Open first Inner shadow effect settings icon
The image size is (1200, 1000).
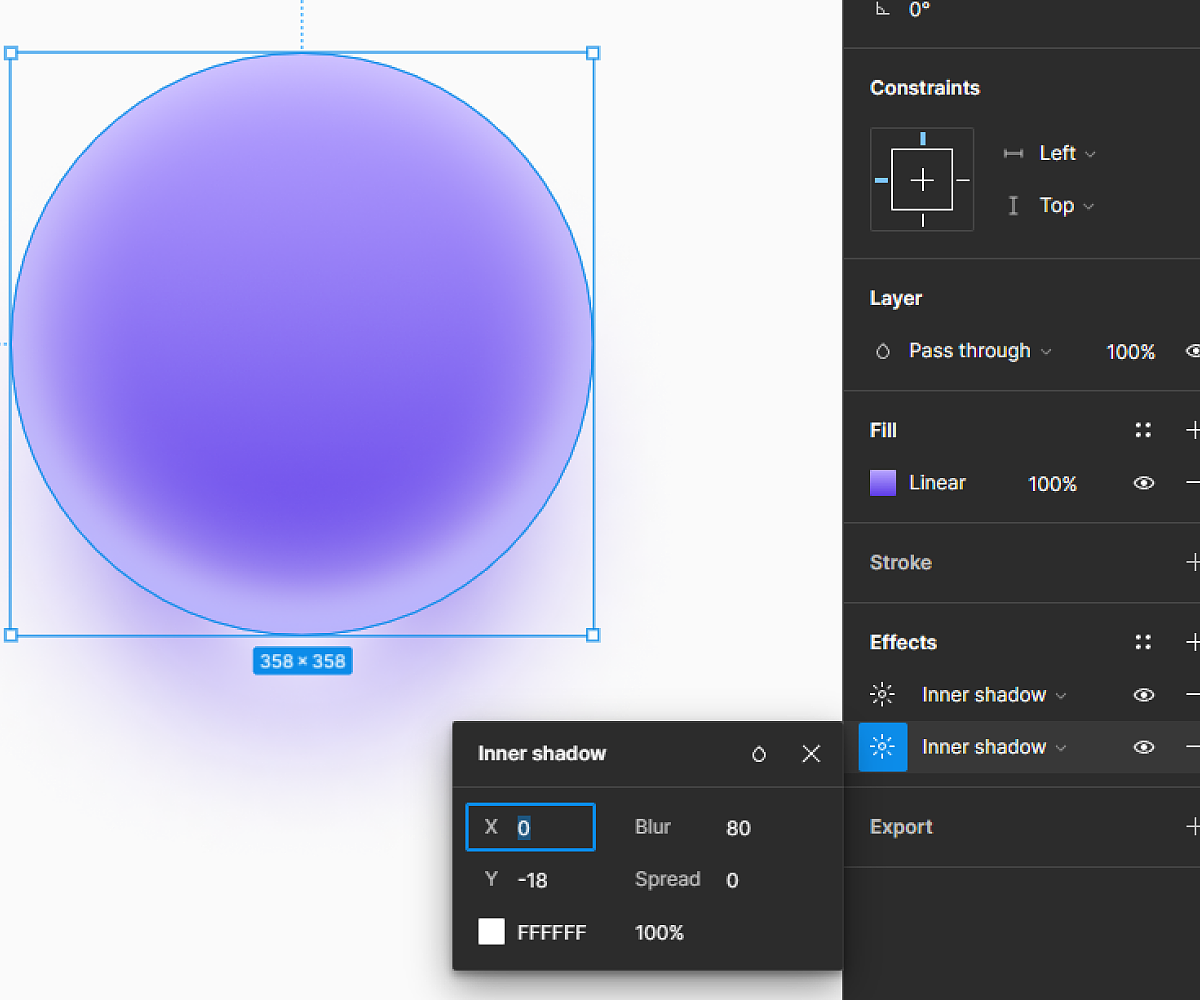[x=882, y=694]
